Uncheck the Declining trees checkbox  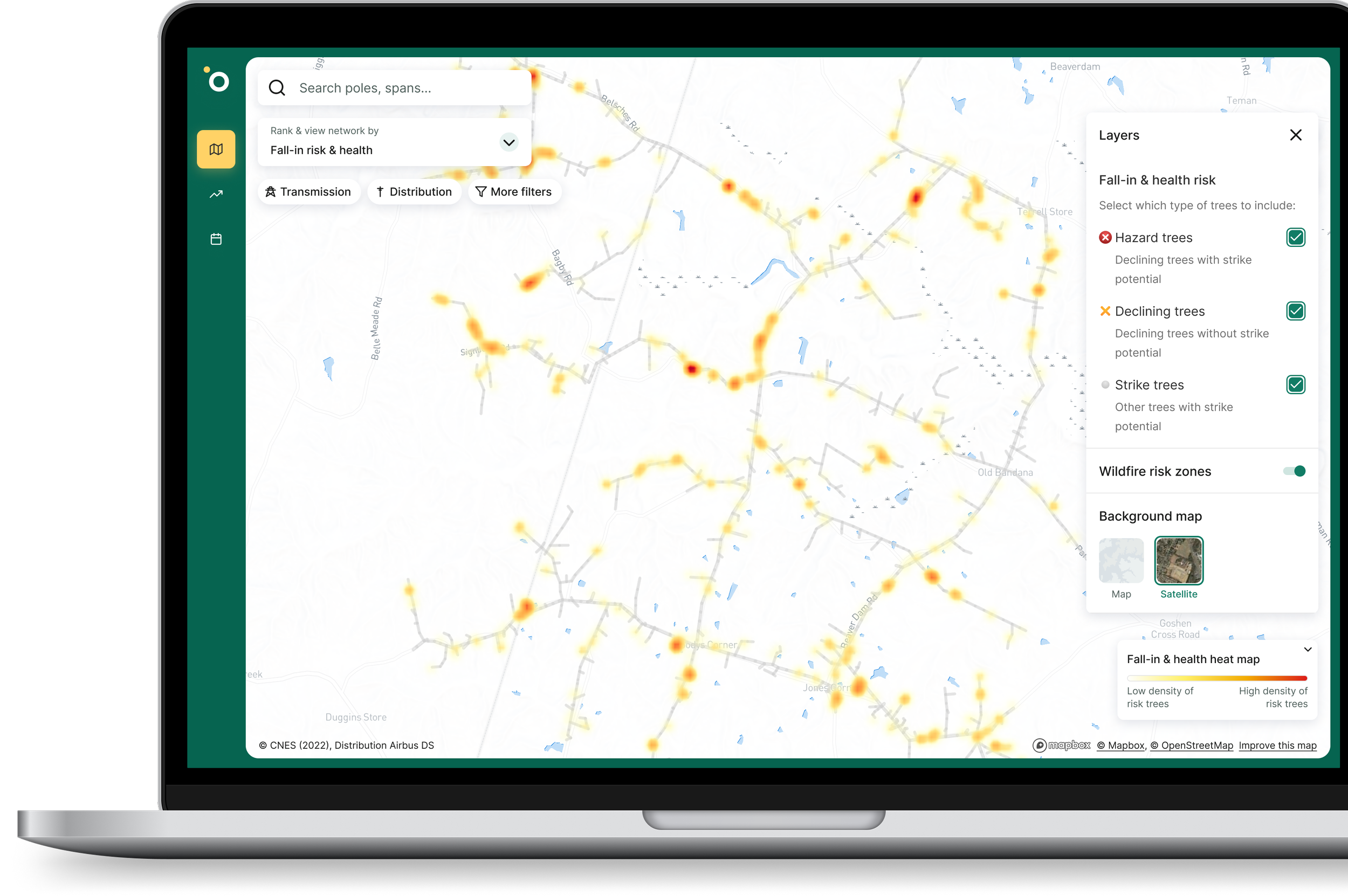coord(1296,311)
